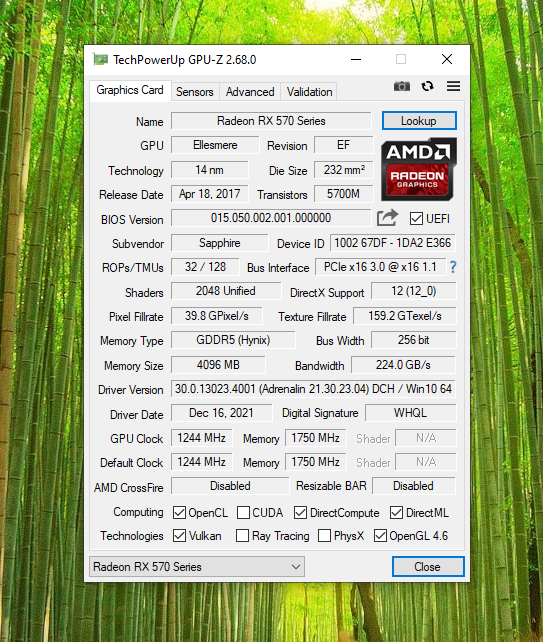Image resolution: width=543 pixels, height=642 pixels.
Task: Toggle the DirectCompute checkbox
Action: pyautogui.click(x=300, y=513)
